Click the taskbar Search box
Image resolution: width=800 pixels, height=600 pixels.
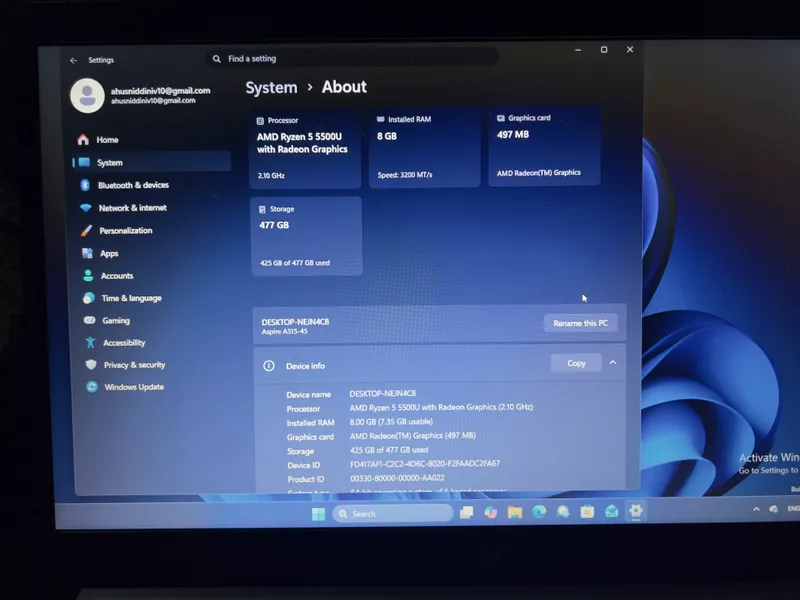pos(393,514)
